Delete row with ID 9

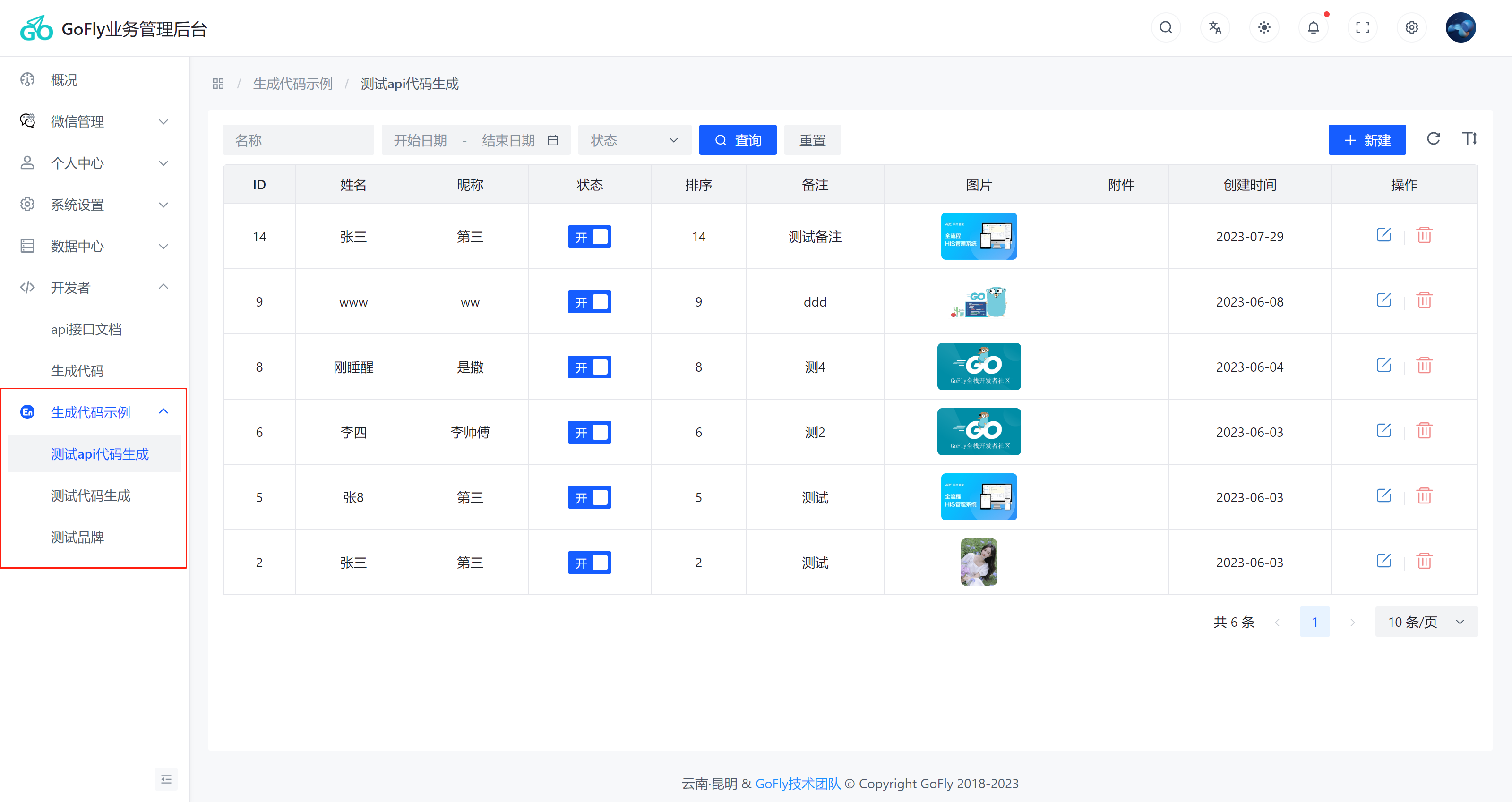(x=1424, y=301)
